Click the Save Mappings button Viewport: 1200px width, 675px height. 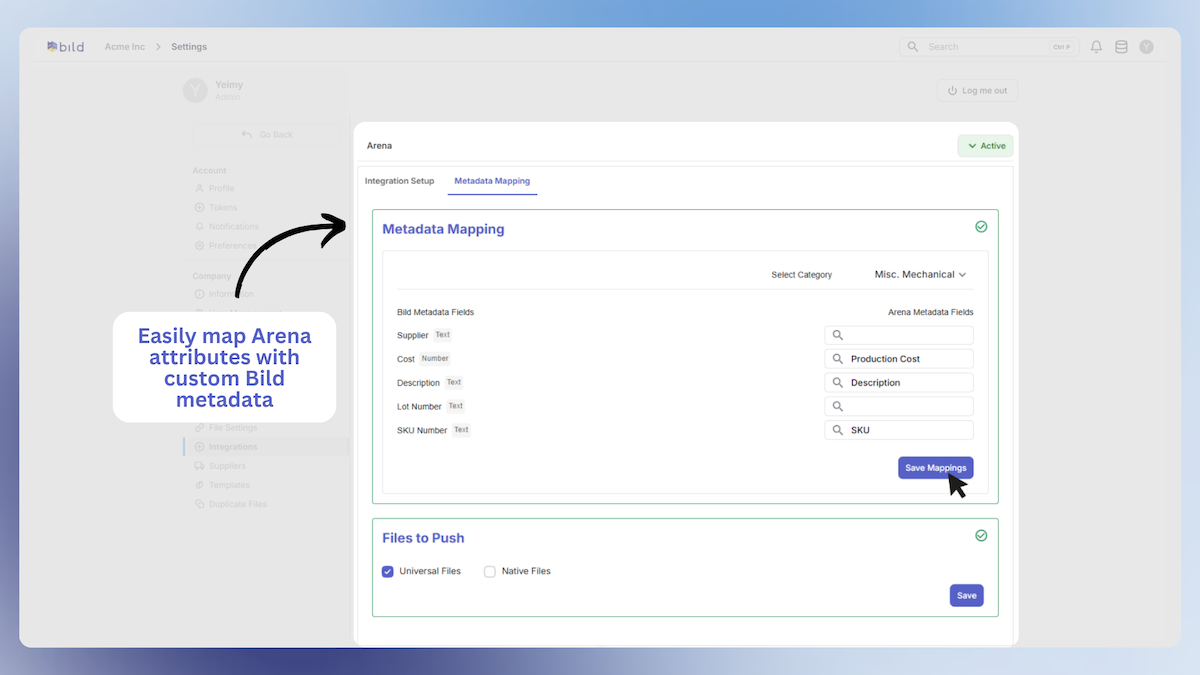coord(935,468)
